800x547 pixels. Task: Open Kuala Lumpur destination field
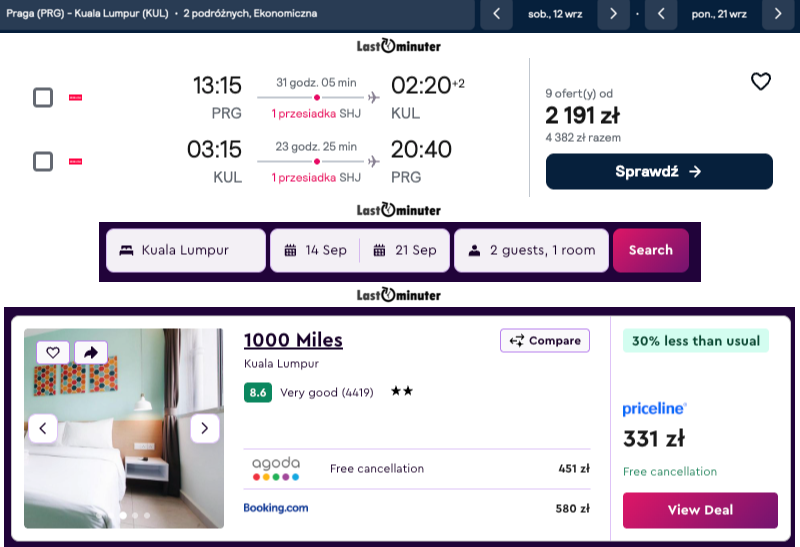pos(186,250)
